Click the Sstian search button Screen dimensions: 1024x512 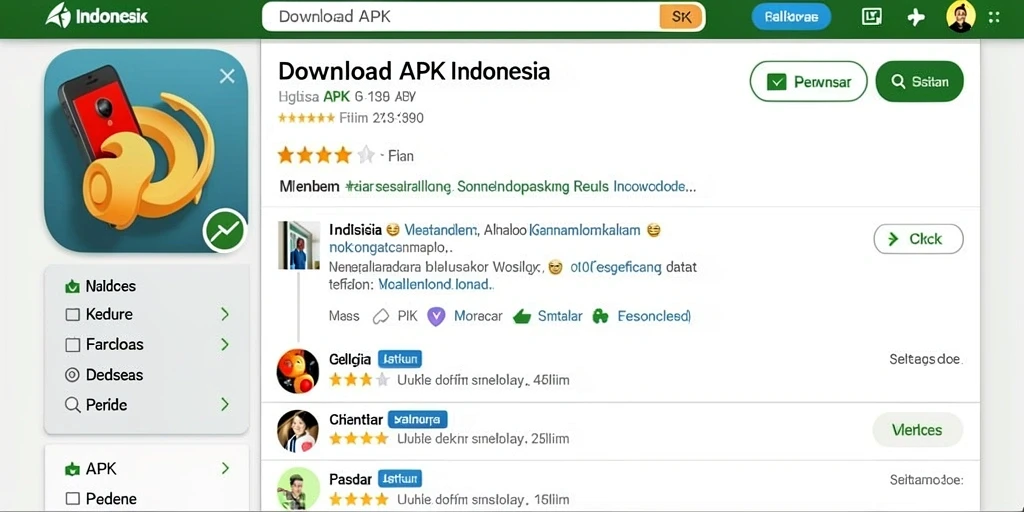920,82
